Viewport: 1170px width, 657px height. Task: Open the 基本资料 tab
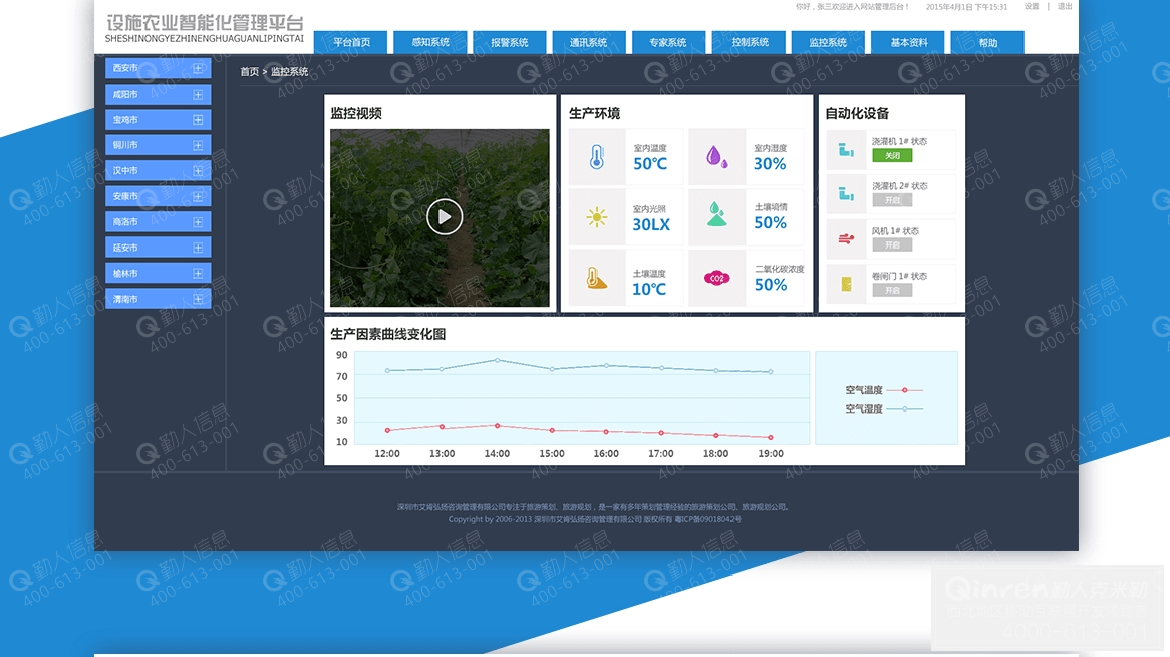(907, 43)
